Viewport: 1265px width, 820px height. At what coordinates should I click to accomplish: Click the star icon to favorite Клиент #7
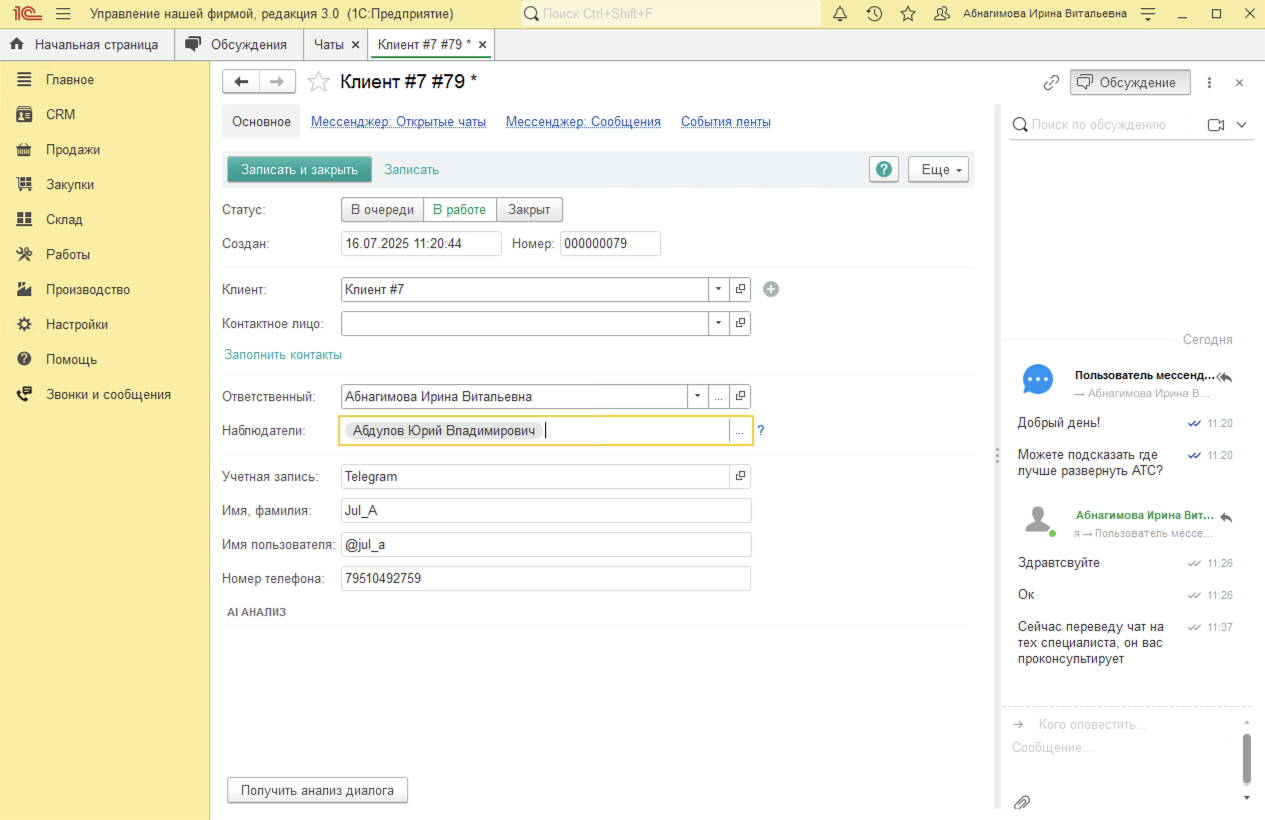click(318, 82)
